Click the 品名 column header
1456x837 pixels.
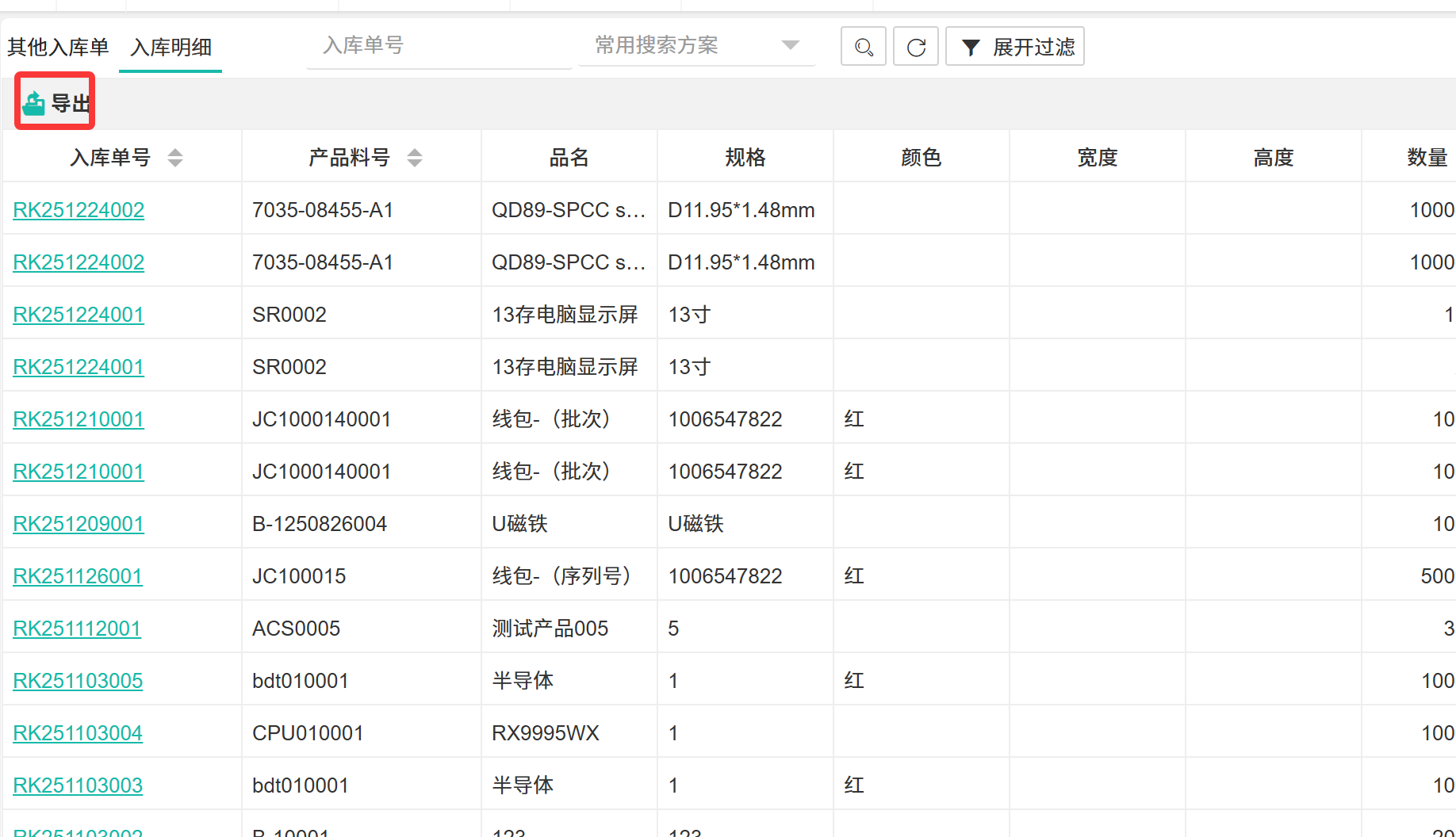(x=569, y=158)
